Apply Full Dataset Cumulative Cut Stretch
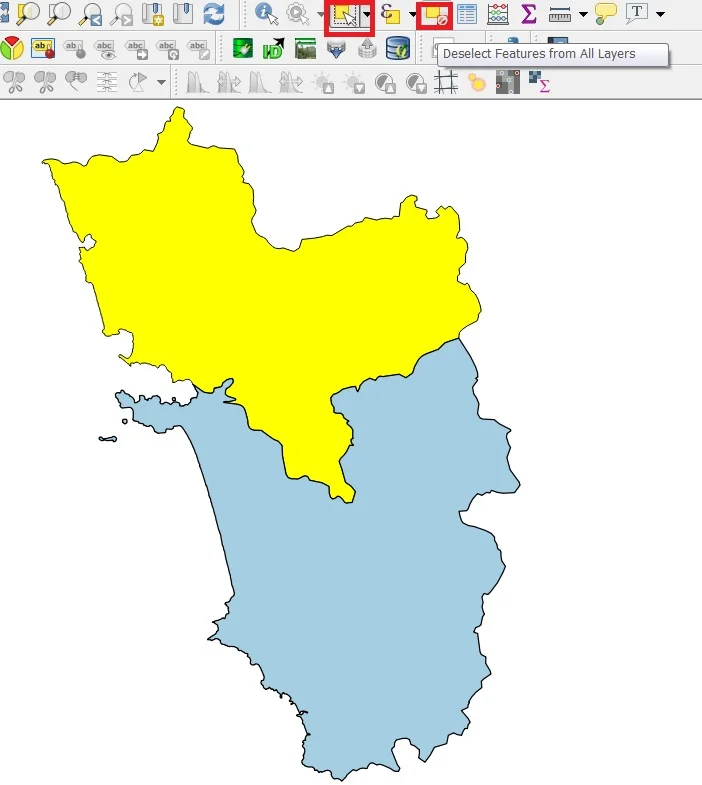The image size is (702, 785). (x=291, y=82)
